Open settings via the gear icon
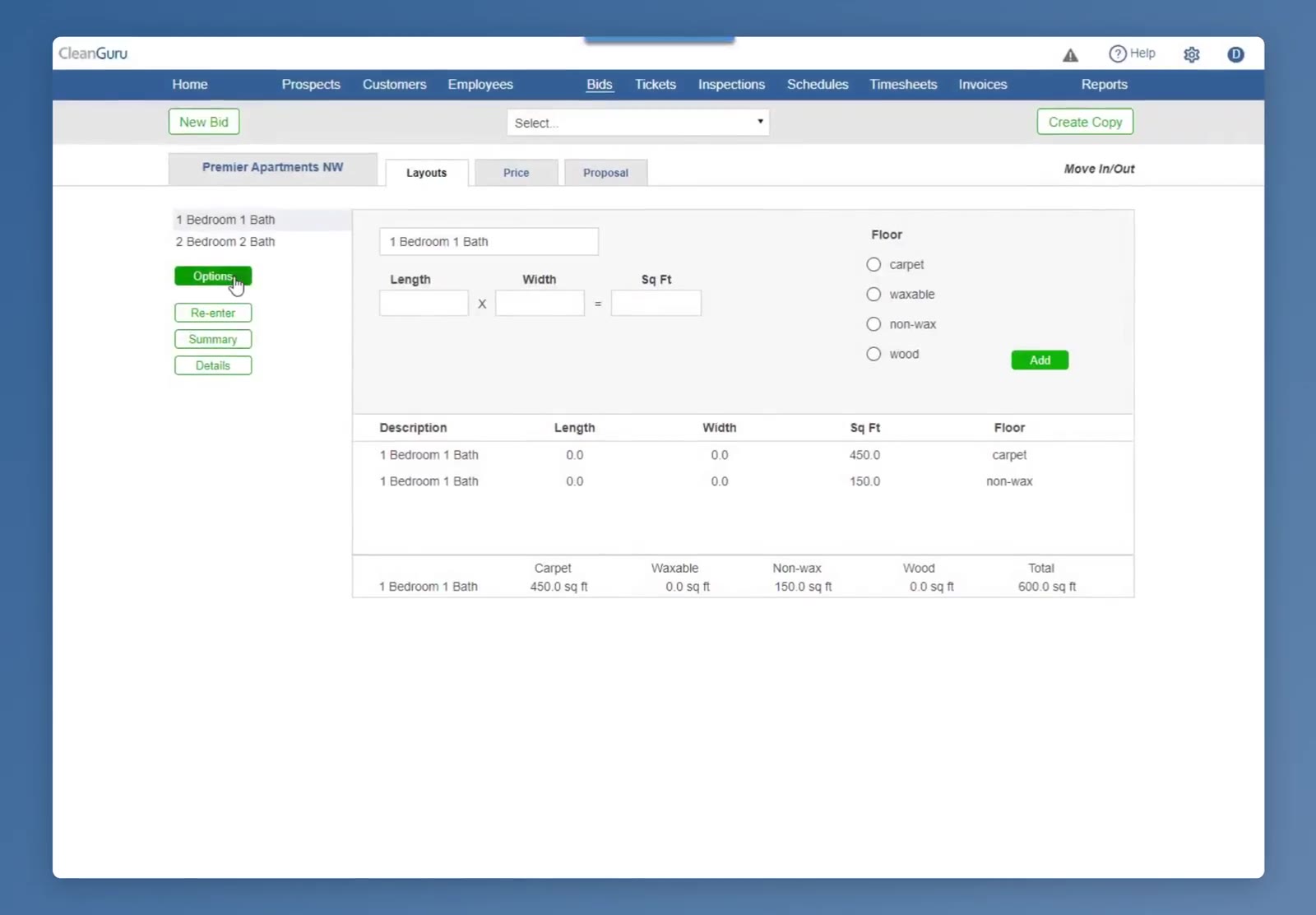 (x=1191, y=54)
